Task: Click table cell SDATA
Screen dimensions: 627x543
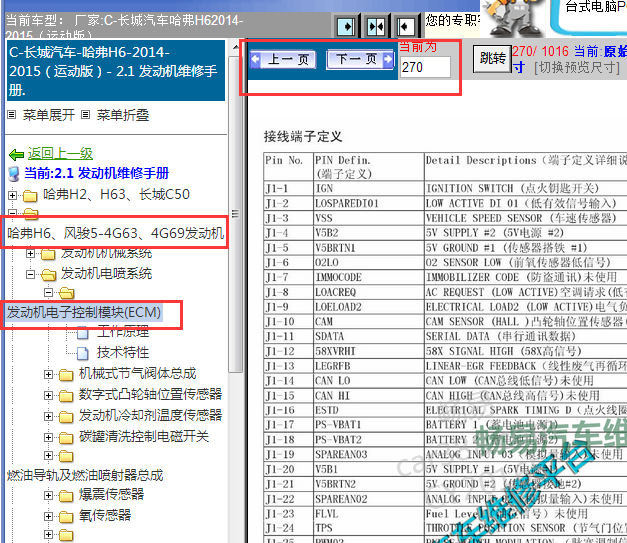Action: pos(369,336)
